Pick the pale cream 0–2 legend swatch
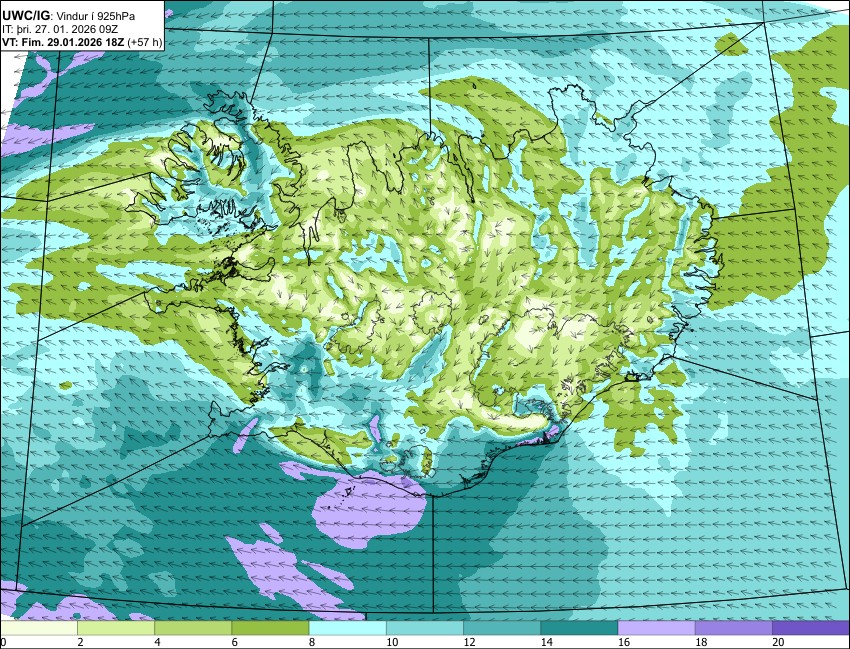Screen dimensions: 850x649 (x=39, y=628)
